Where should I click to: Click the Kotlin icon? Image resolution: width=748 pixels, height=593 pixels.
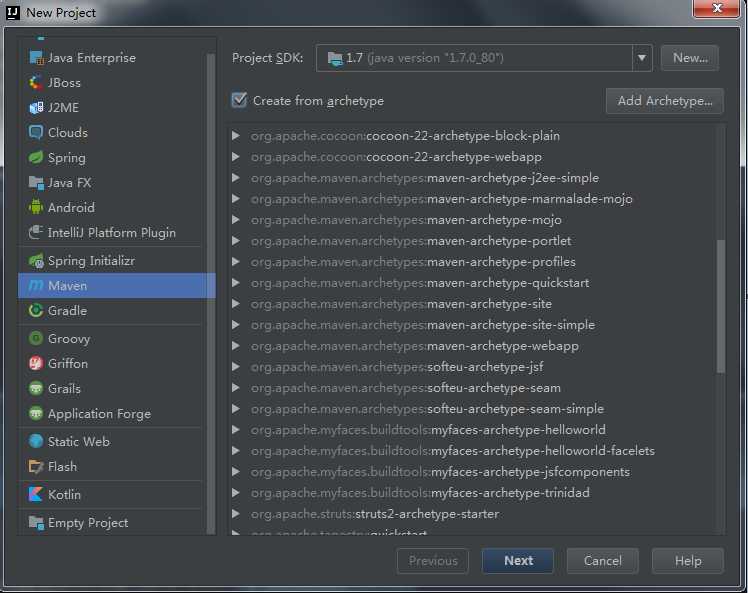tap(36, 494)
